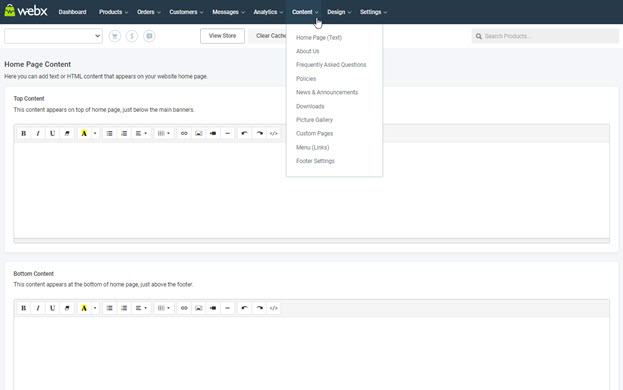Screen dimensions: 623x390
Task: Insert video in Bottom Content editor
Action: [213, 308]
